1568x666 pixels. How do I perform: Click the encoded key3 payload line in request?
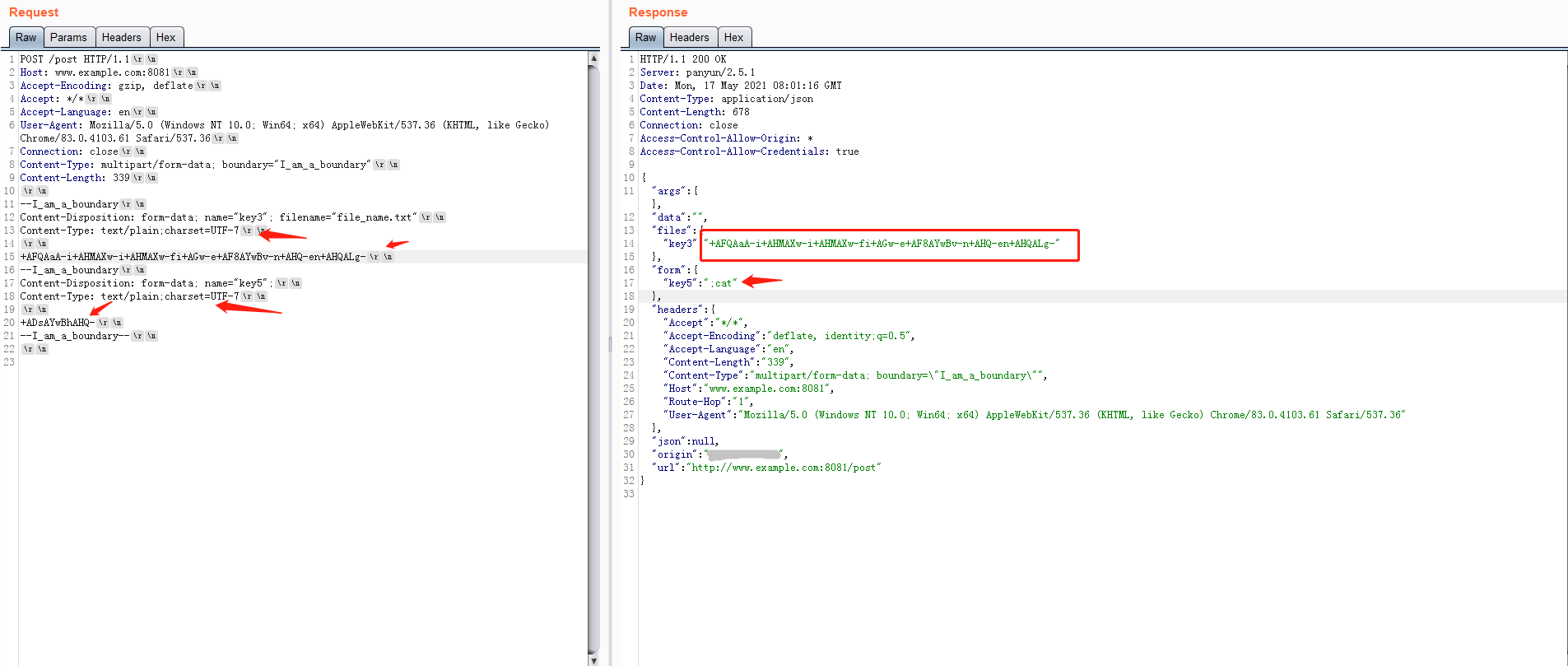coord(193,257)
